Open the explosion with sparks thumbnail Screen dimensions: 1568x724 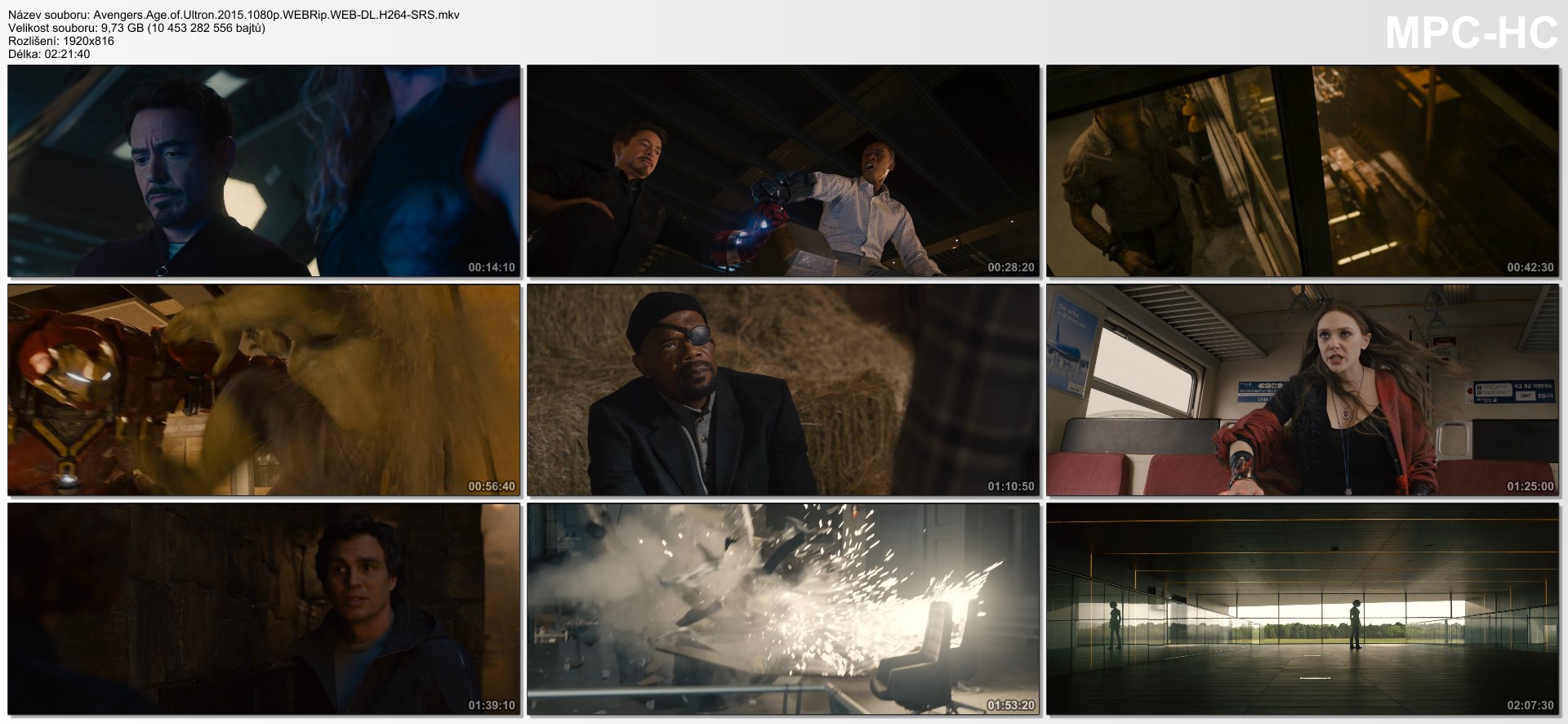(782, 609)
